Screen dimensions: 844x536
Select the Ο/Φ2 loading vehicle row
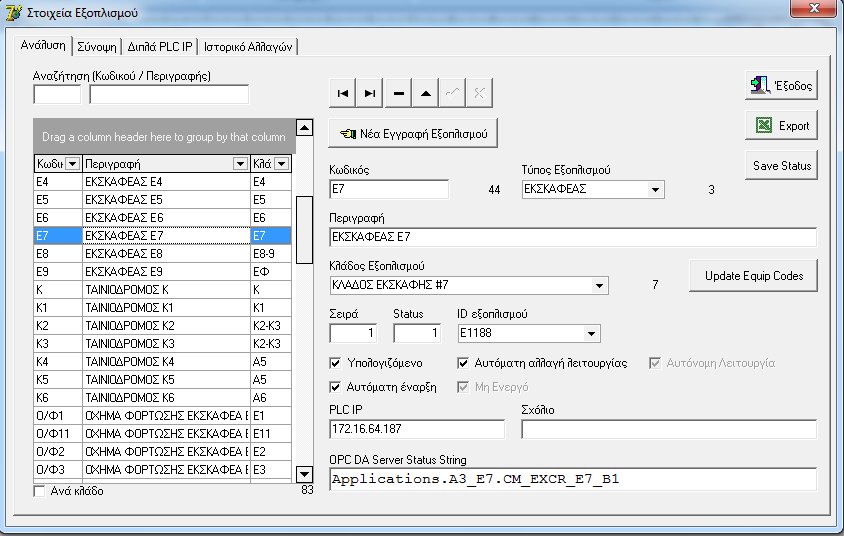163,452
